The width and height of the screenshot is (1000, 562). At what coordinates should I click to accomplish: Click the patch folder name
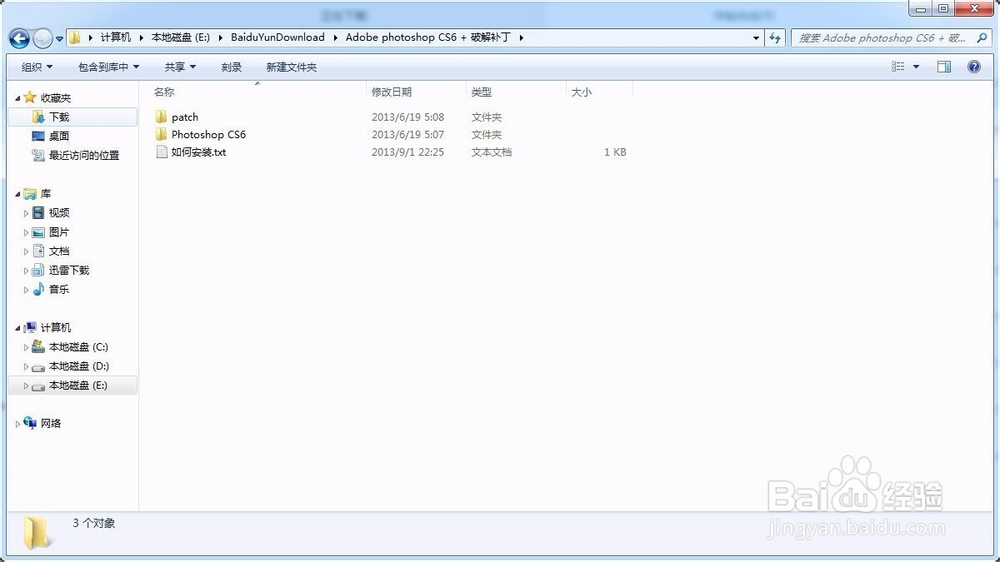click(x=185, y=117)
